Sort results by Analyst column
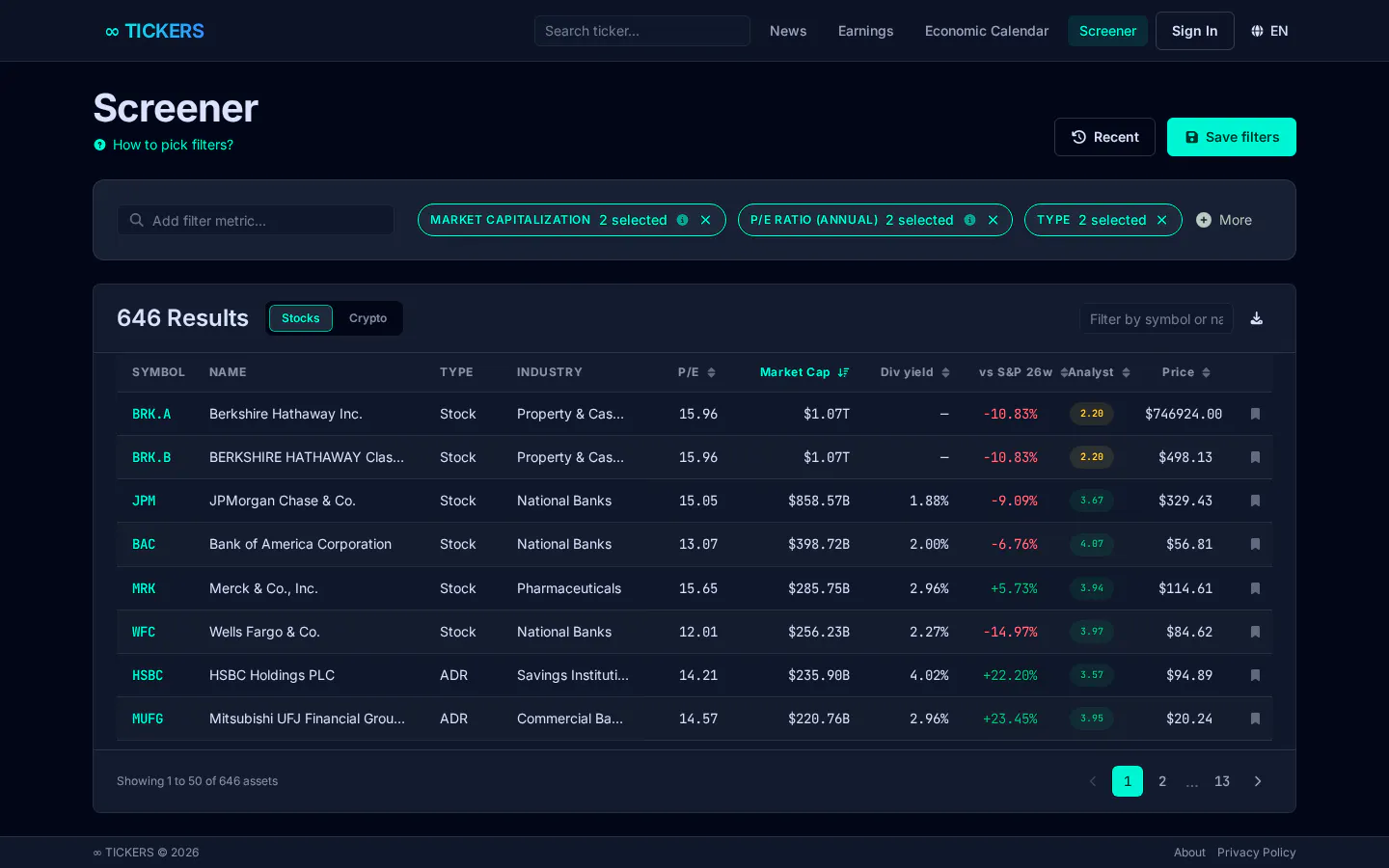 pos(1099,372)
